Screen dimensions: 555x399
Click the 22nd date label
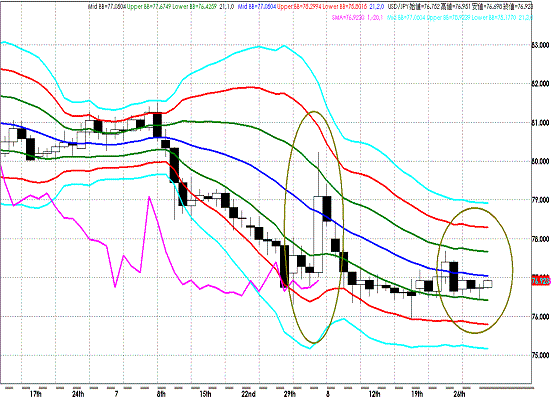pos(249,394)
